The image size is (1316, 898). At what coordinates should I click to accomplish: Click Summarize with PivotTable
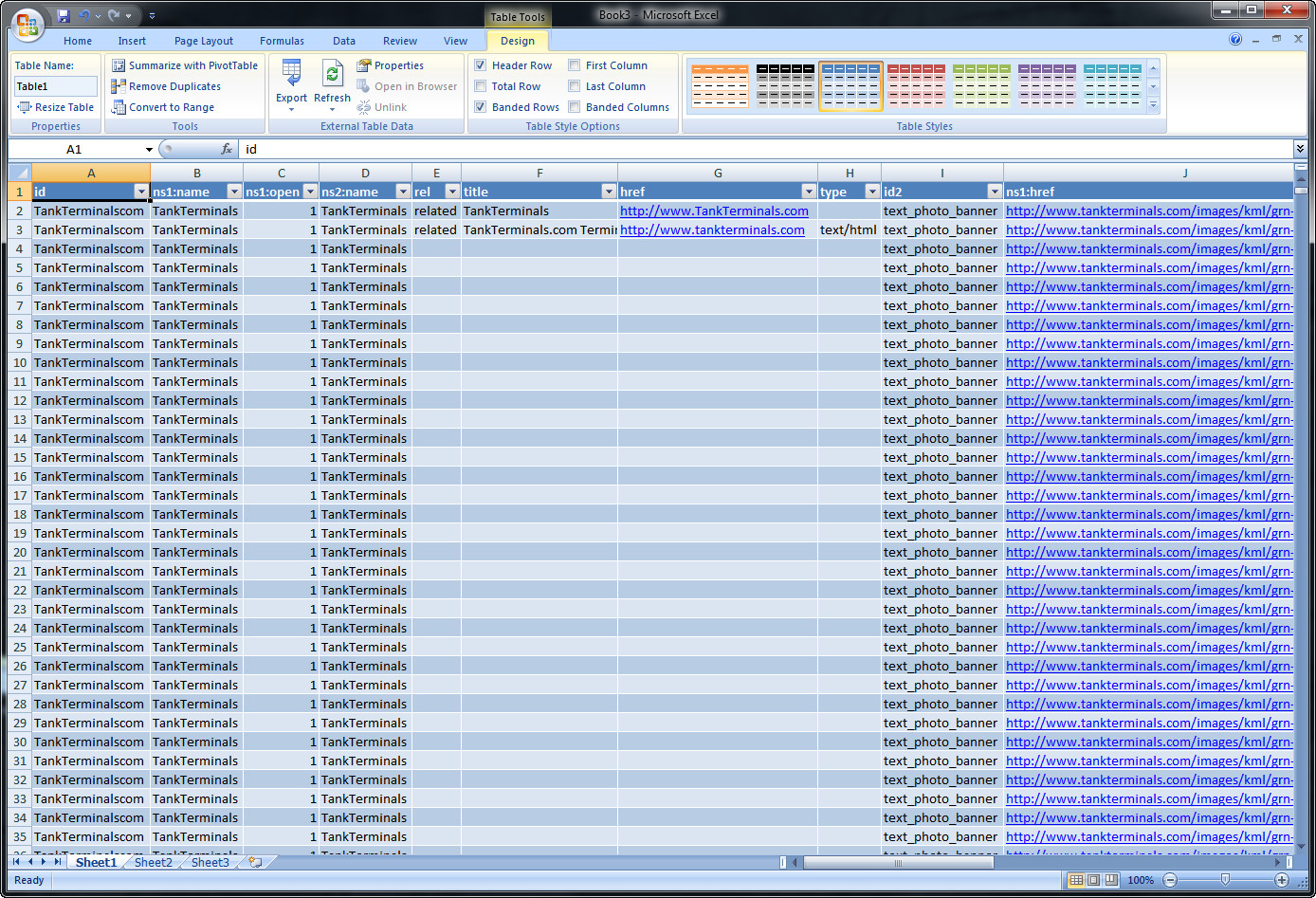[185, 65]
